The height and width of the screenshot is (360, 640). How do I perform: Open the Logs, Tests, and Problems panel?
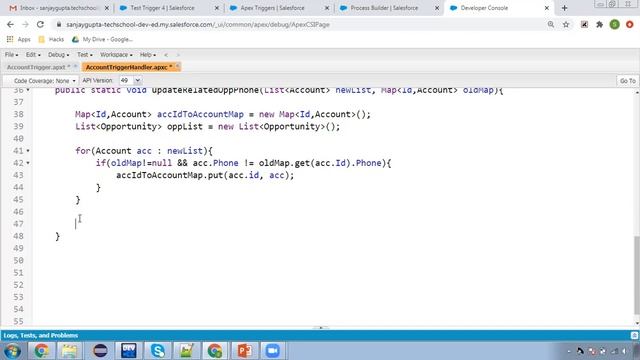point(40,336)
